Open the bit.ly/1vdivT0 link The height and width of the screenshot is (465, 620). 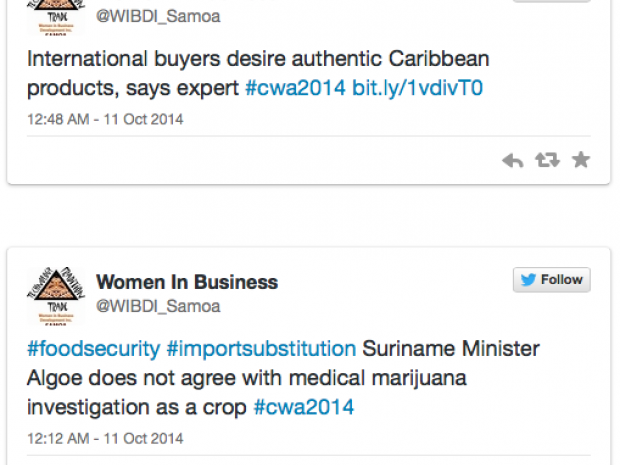418,88
